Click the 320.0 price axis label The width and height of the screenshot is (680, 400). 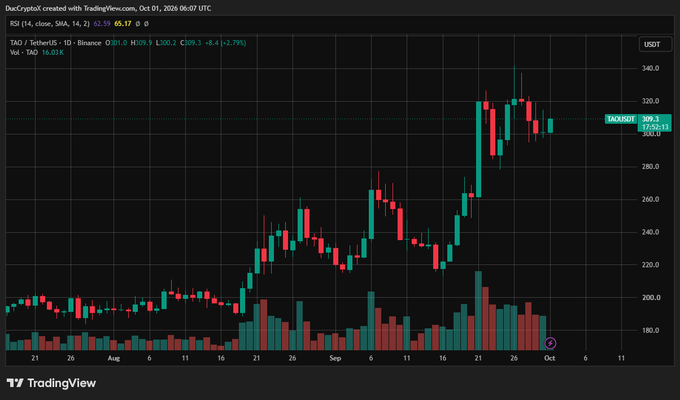tap(651, 101)
